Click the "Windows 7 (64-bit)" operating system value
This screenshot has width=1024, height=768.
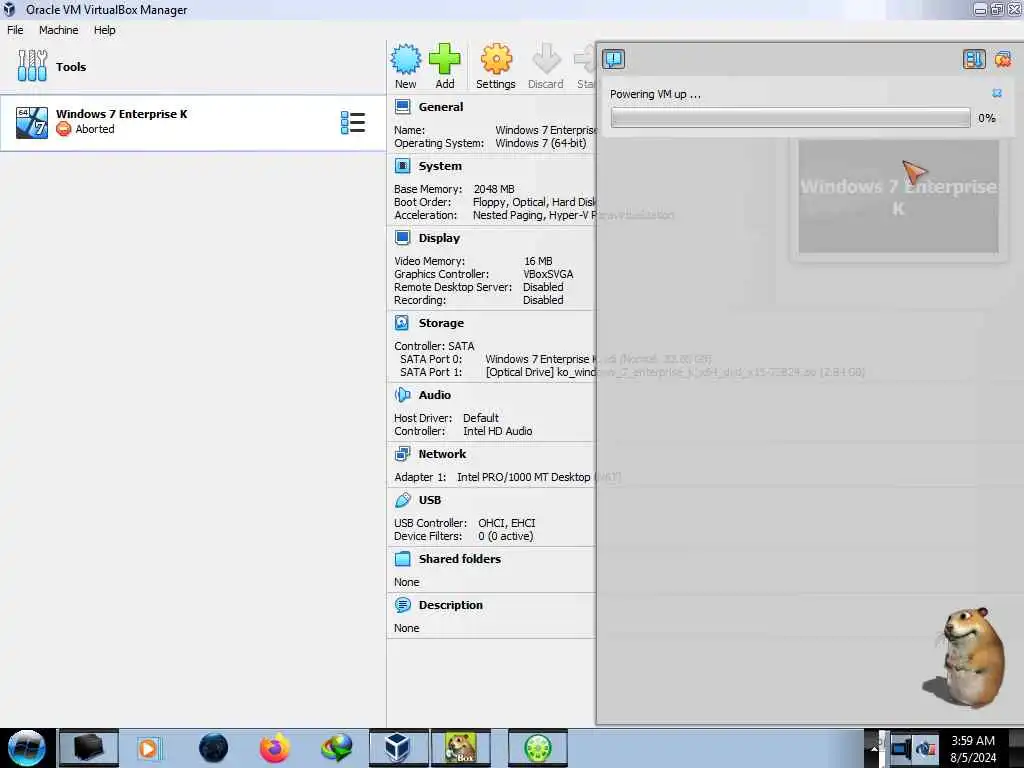[541, 143]
